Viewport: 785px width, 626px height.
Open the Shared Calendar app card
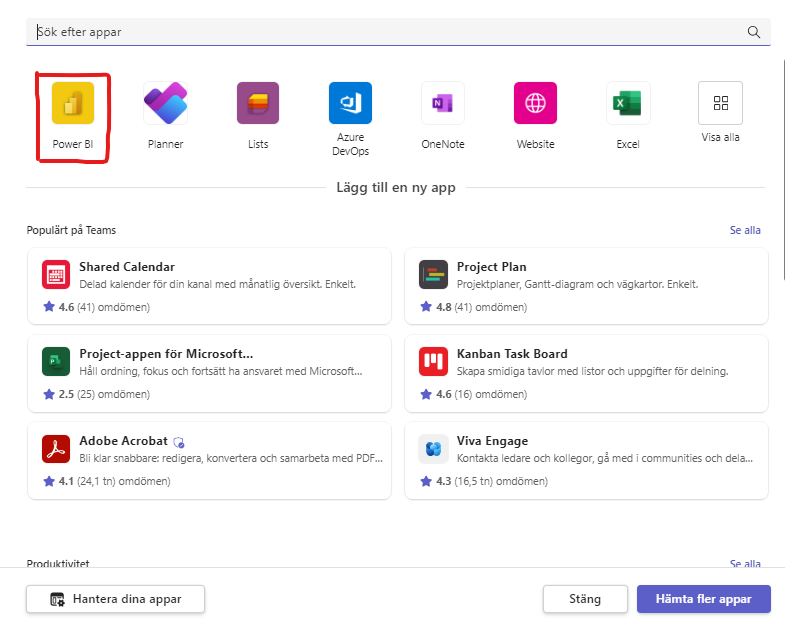(208, 287)
